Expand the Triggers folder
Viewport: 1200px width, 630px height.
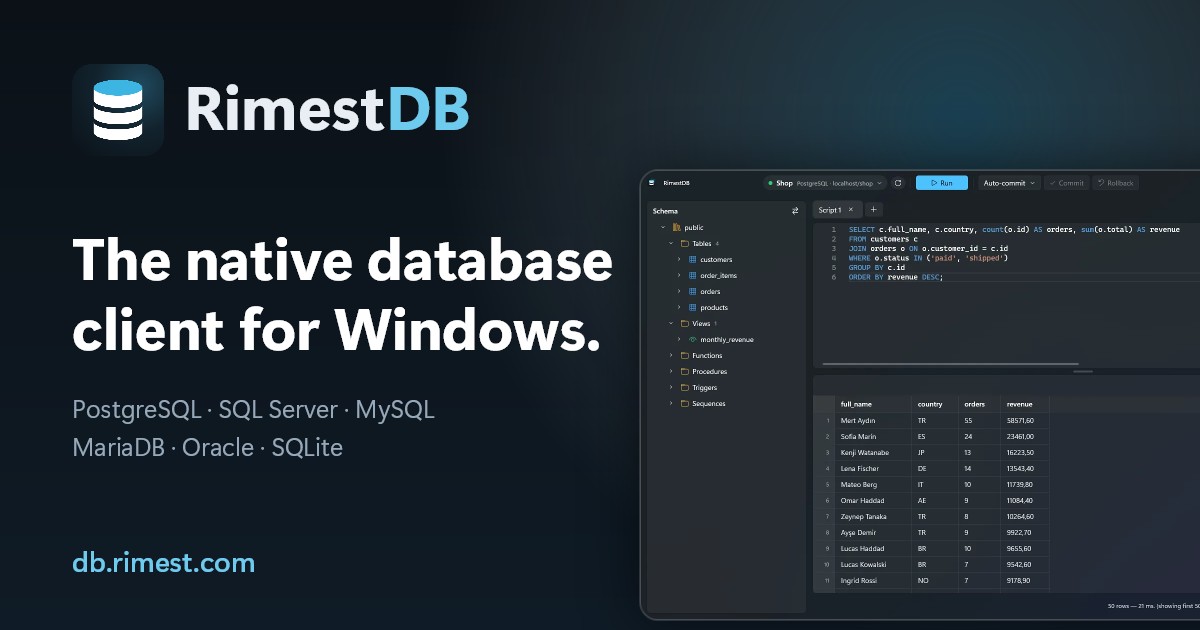pyautogui.click(x=671, y=387)
